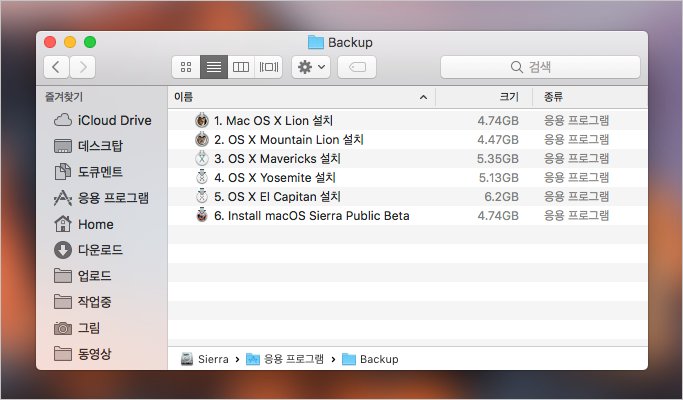Toggle sort direction arrow in name column
This screenshot has height=400, width=683.
[423, 97]
